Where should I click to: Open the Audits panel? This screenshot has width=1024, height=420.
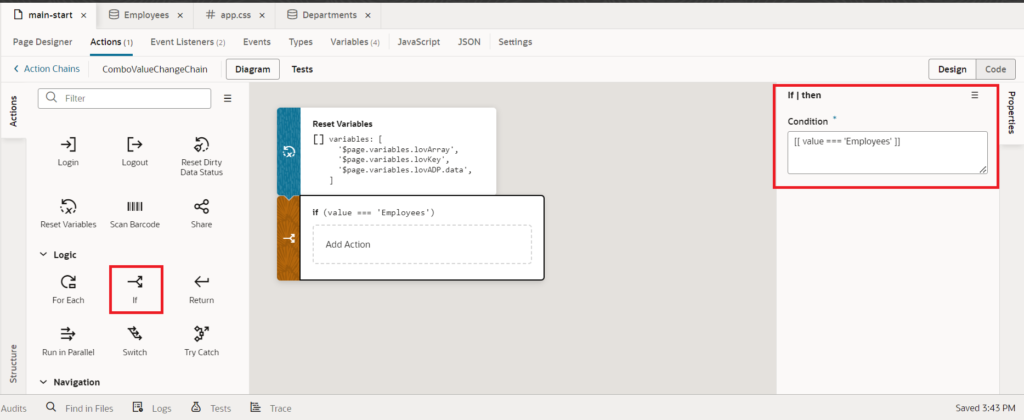click(14, 408)
